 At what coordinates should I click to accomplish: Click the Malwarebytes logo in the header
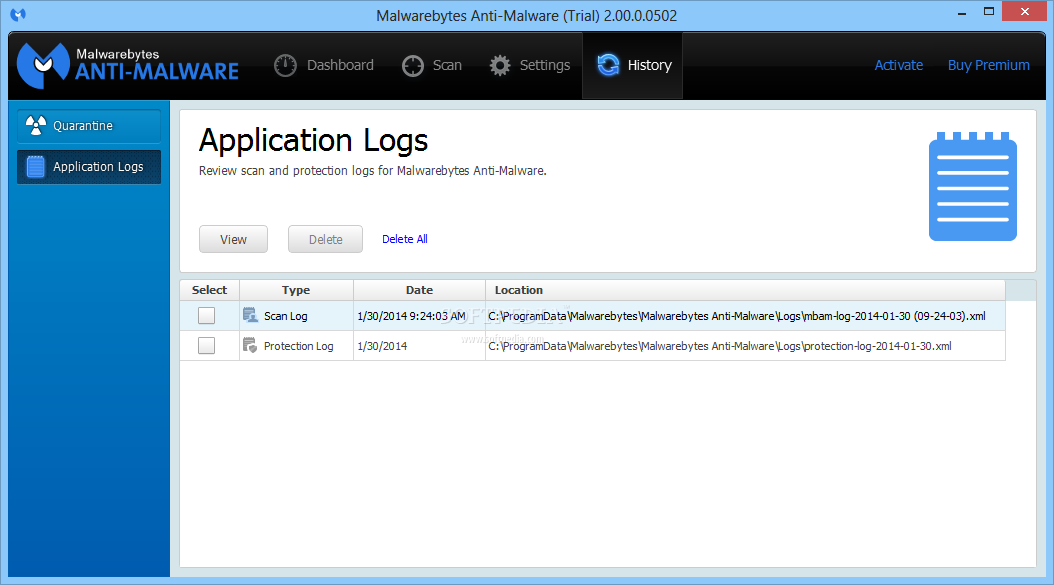[x=128, y=65]
